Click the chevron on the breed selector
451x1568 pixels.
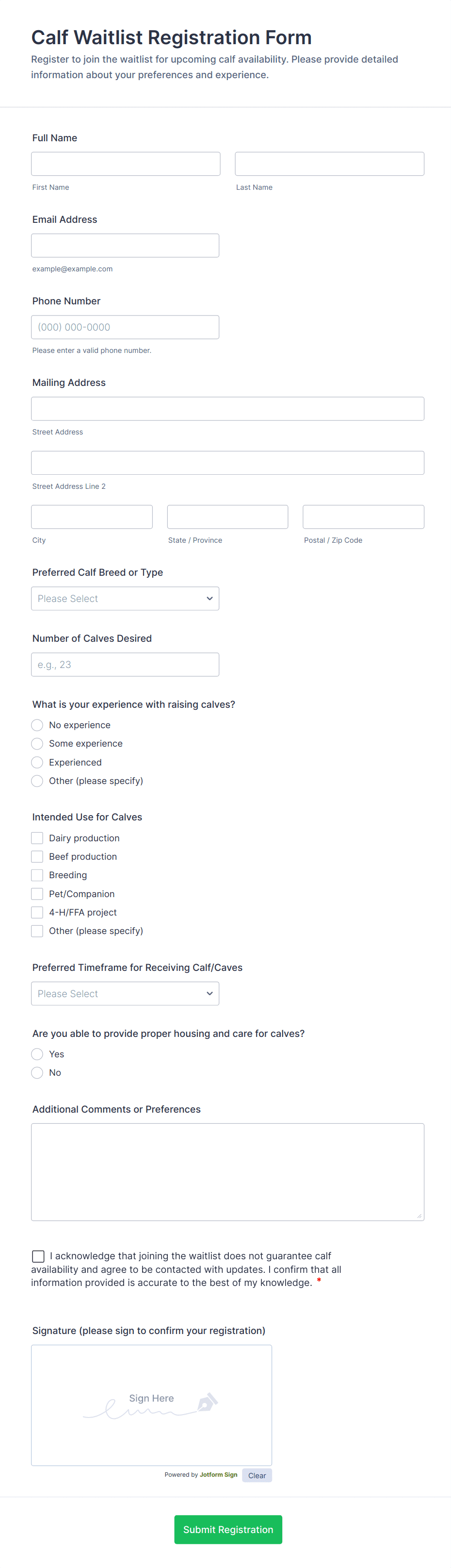tap(209, 599)
